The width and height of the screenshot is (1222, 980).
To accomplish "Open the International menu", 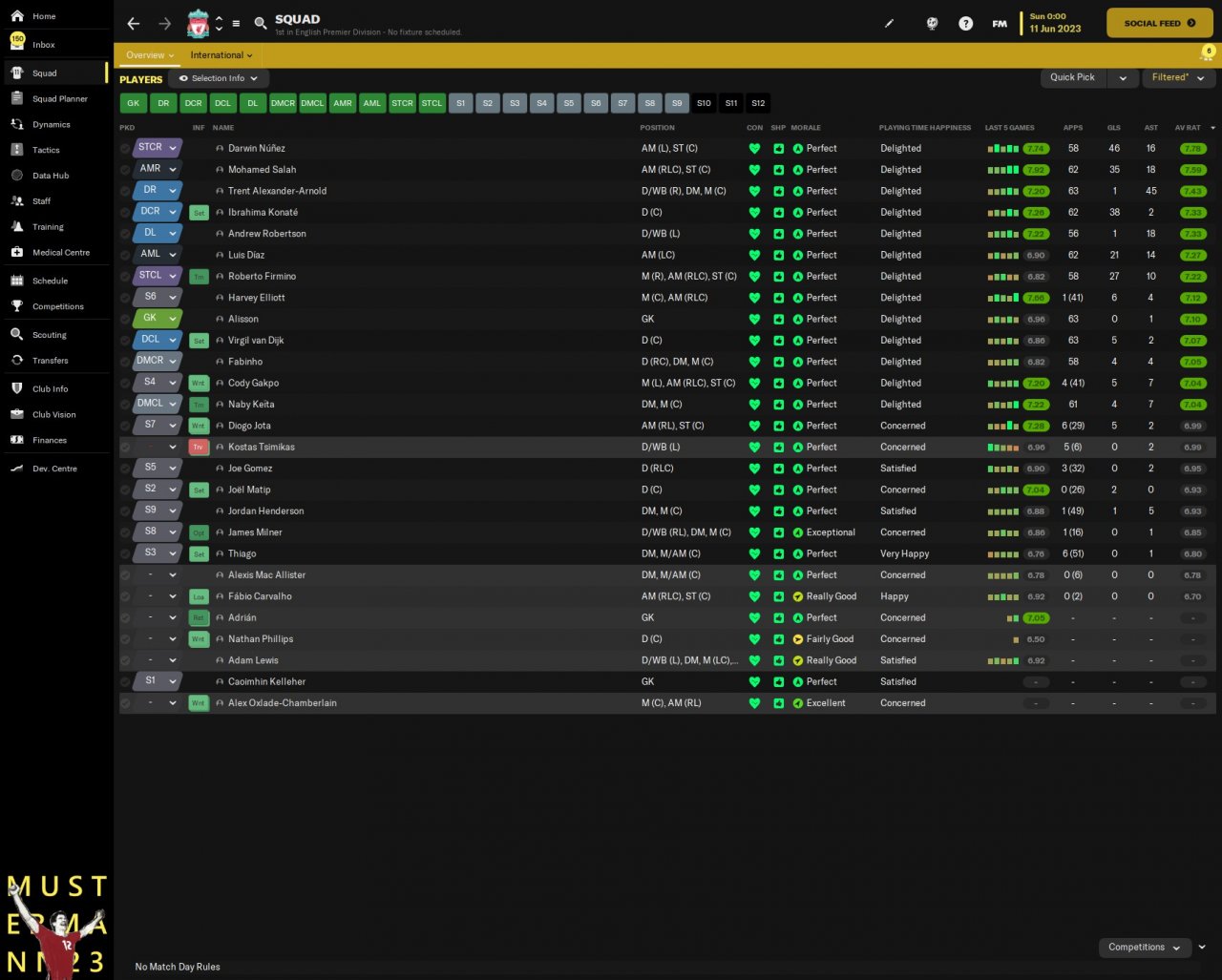I will pos(221,55).
